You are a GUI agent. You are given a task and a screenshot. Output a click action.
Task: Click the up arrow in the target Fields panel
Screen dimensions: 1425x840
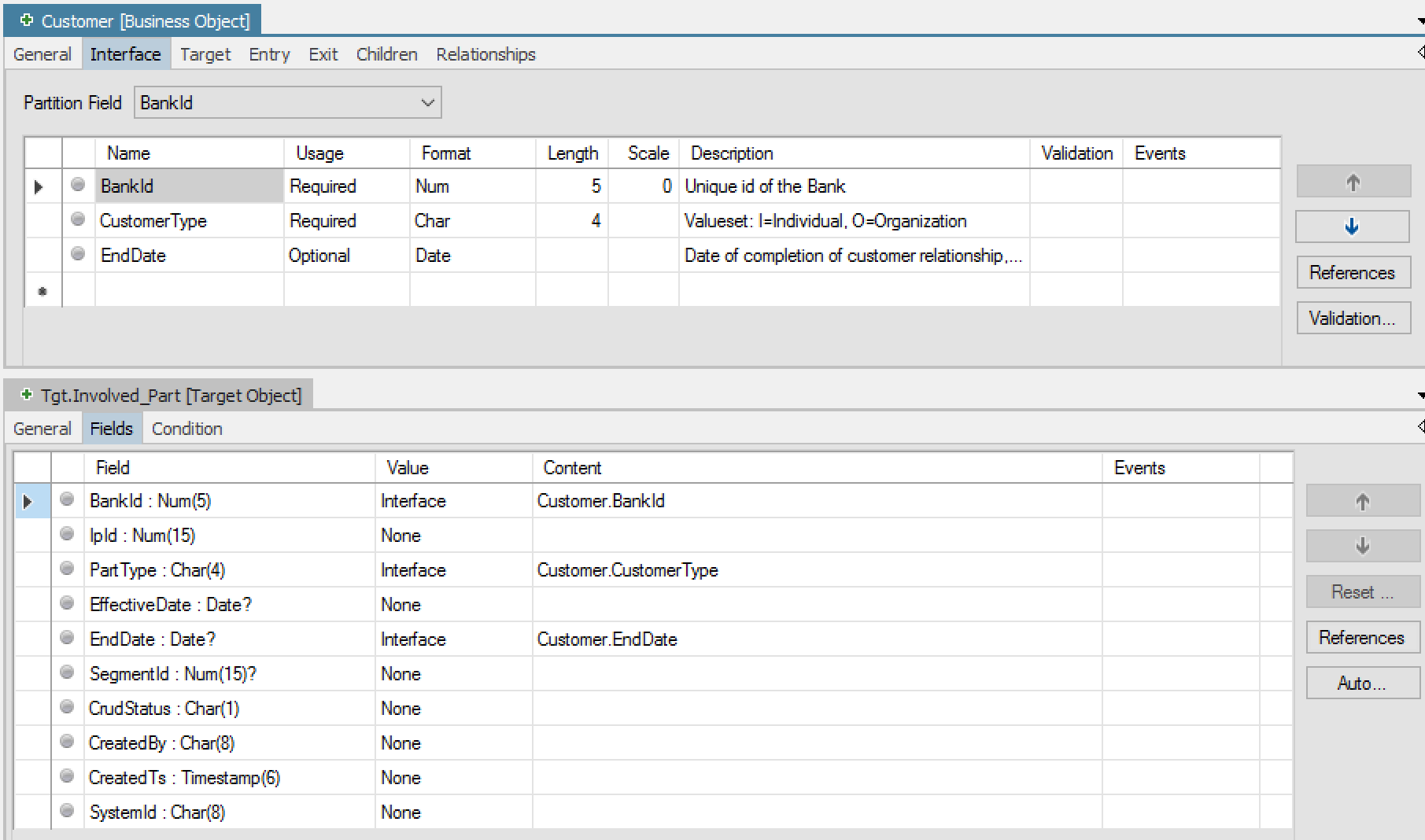tap(1362, 500)
